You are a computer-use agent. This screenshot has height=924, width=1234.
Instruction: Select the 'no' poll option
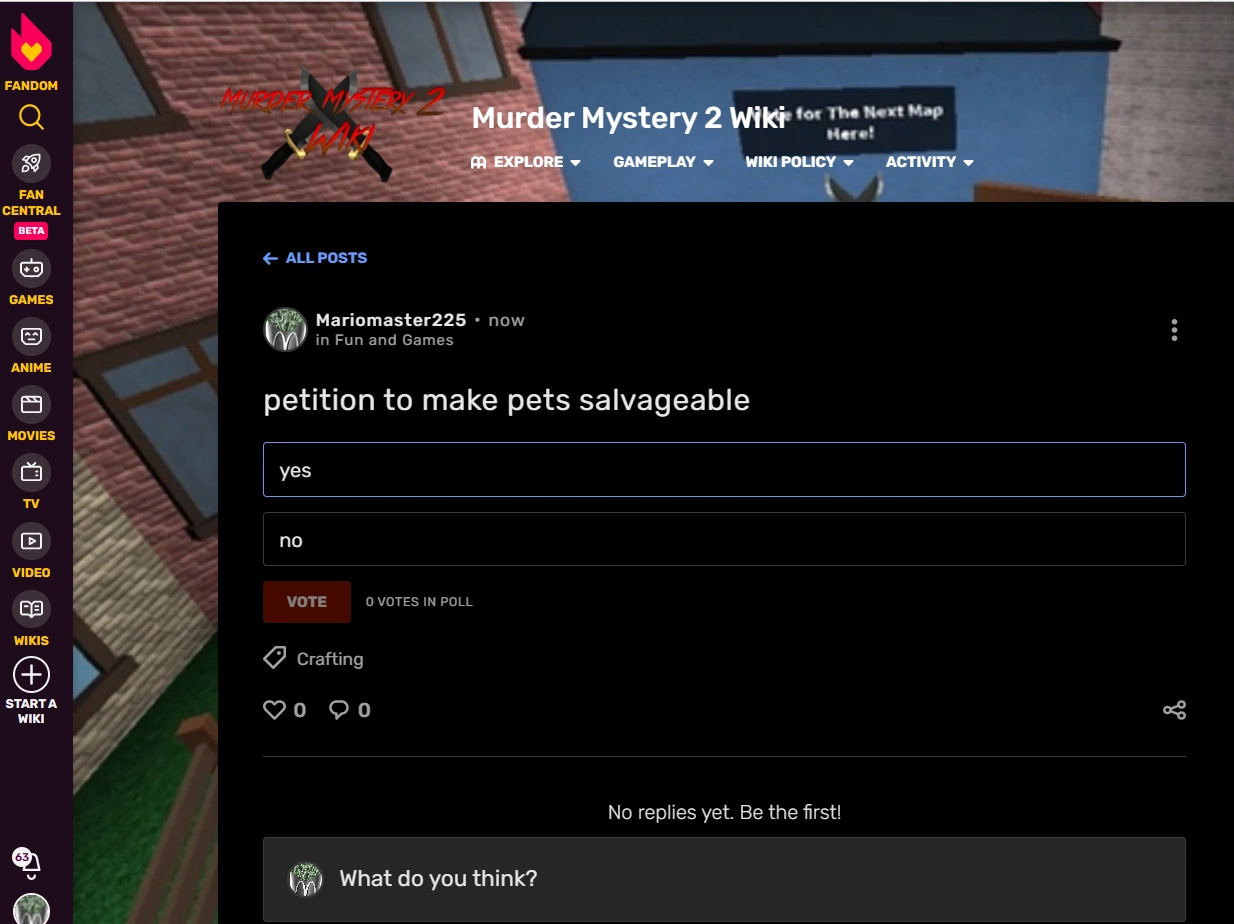[x=724, y=539]
